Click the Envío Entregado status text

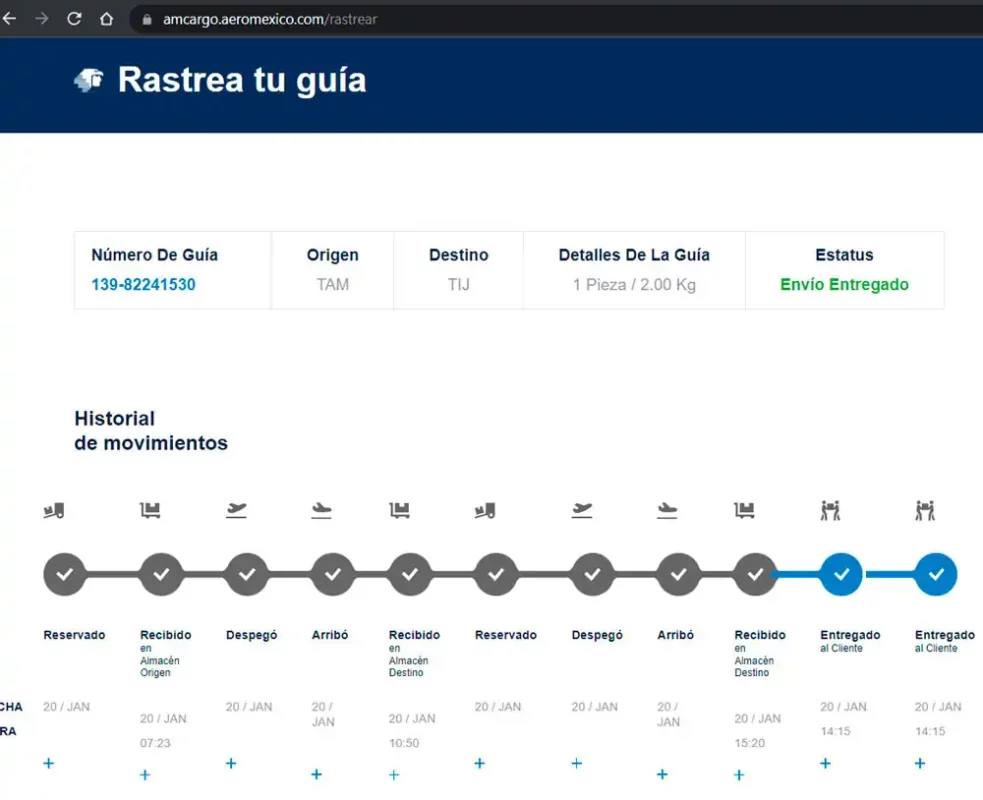[844, 285]
